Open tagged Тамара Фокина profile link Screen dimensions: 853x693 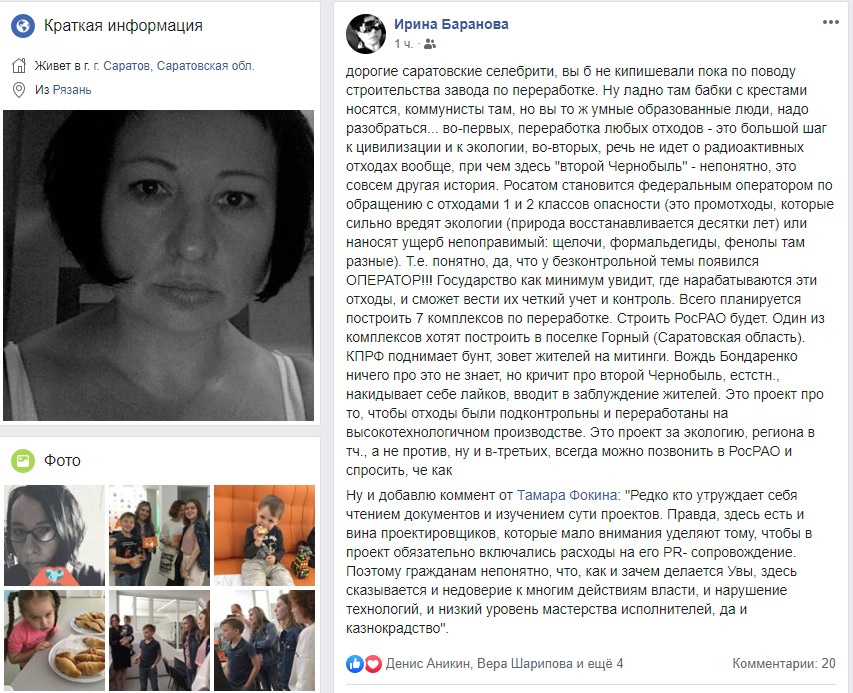click(566, 496)
